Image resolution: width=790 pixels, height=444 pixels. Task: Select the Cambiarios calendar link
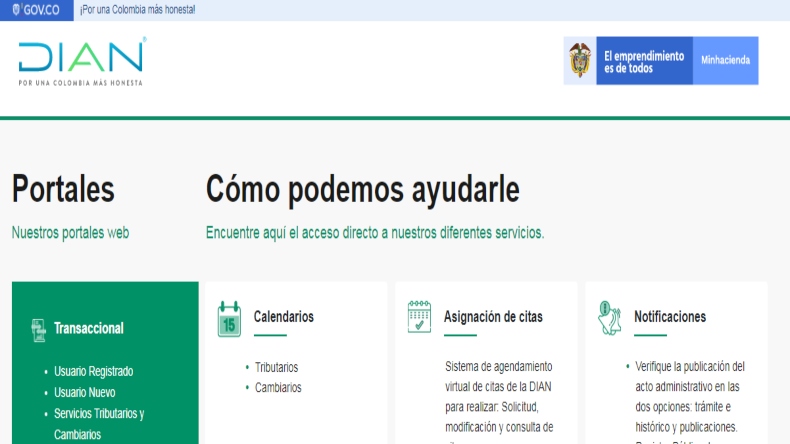(277, 387)
